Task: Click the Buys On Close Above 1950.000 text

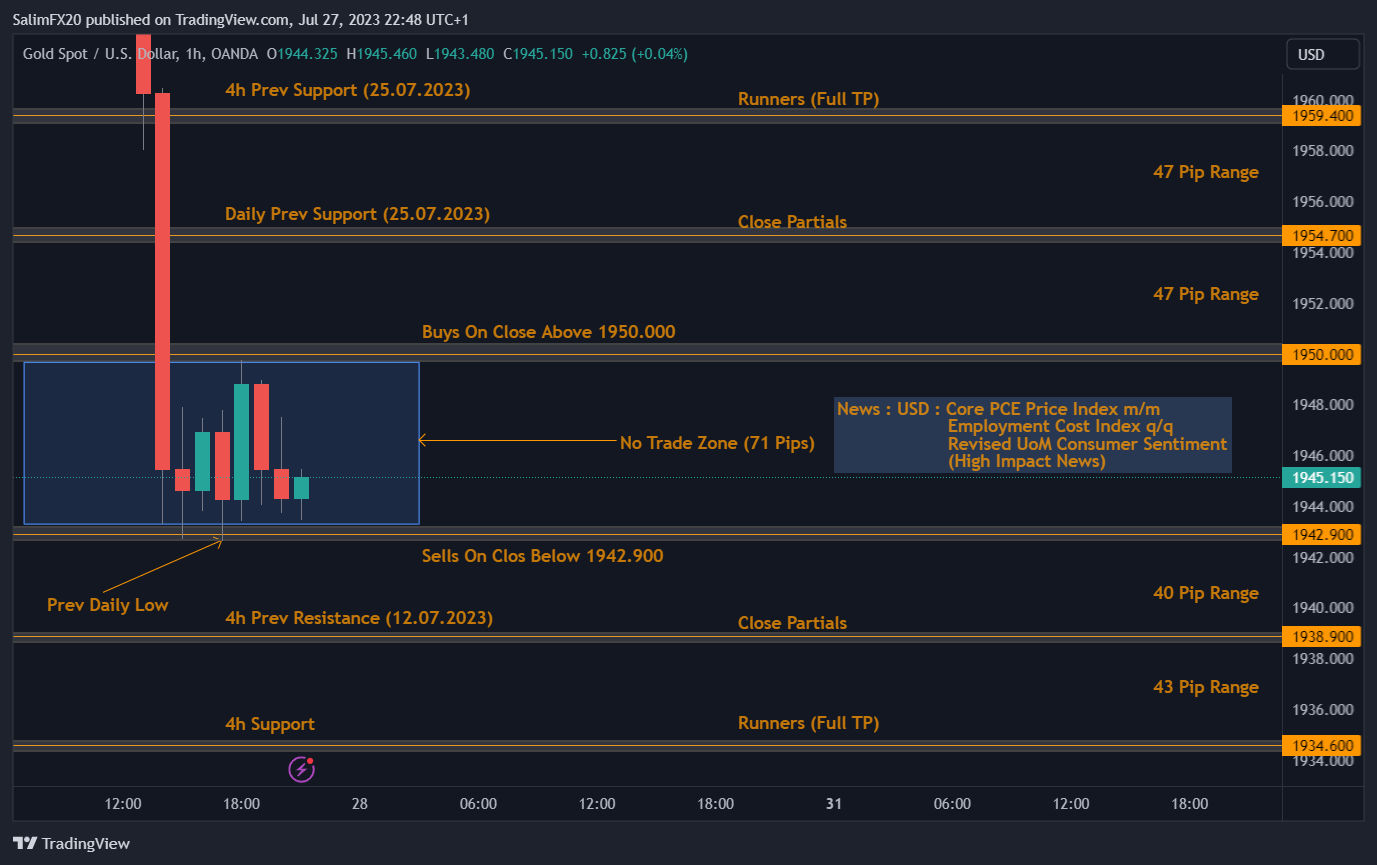Action: coord(548,331)
